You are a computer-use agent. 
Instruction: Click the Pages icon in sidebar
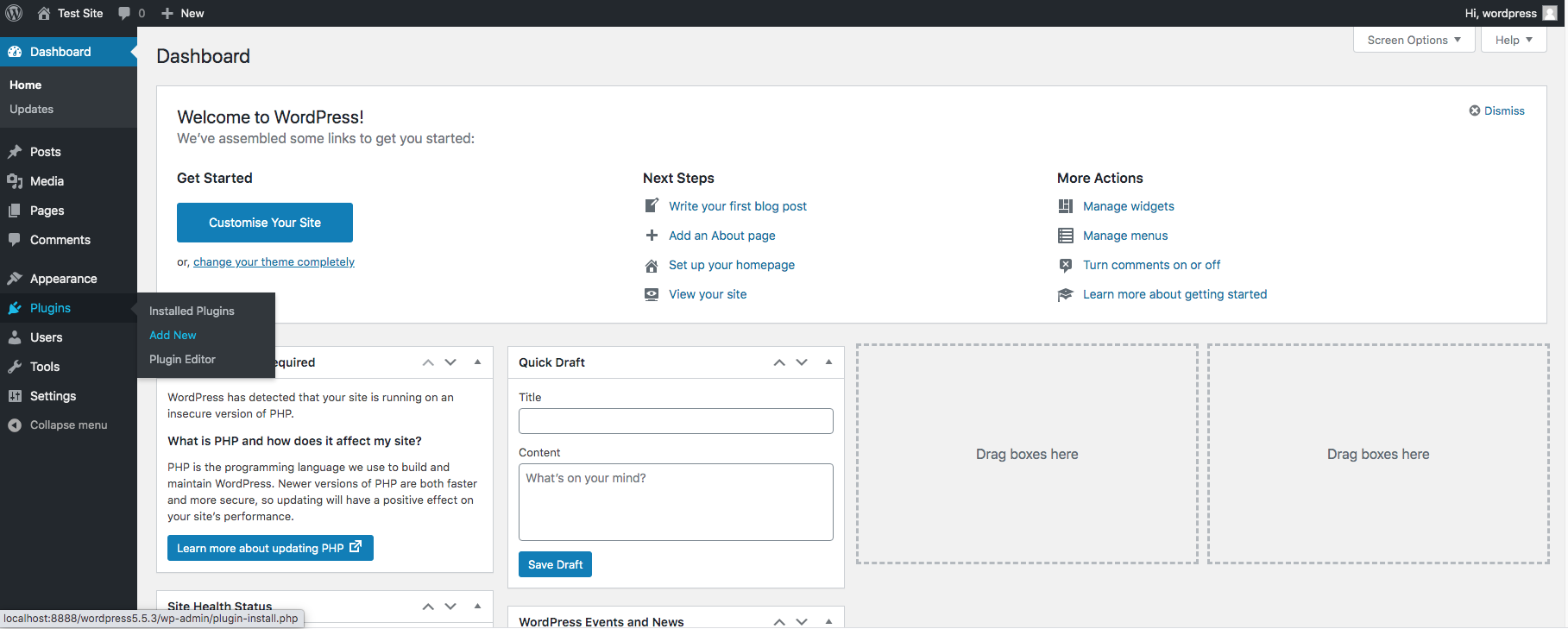click(x=15, y=211)
